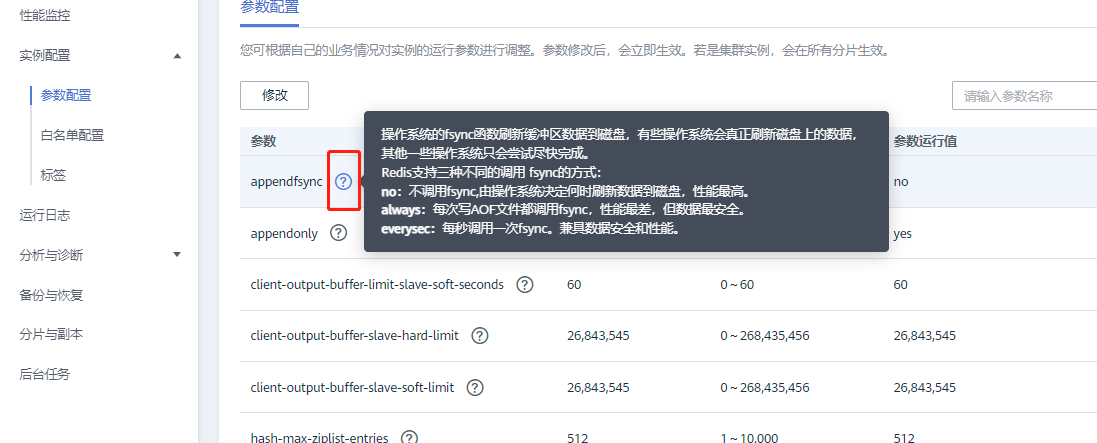Open 运行日志 from the sidebar

(x=45, y=215)
